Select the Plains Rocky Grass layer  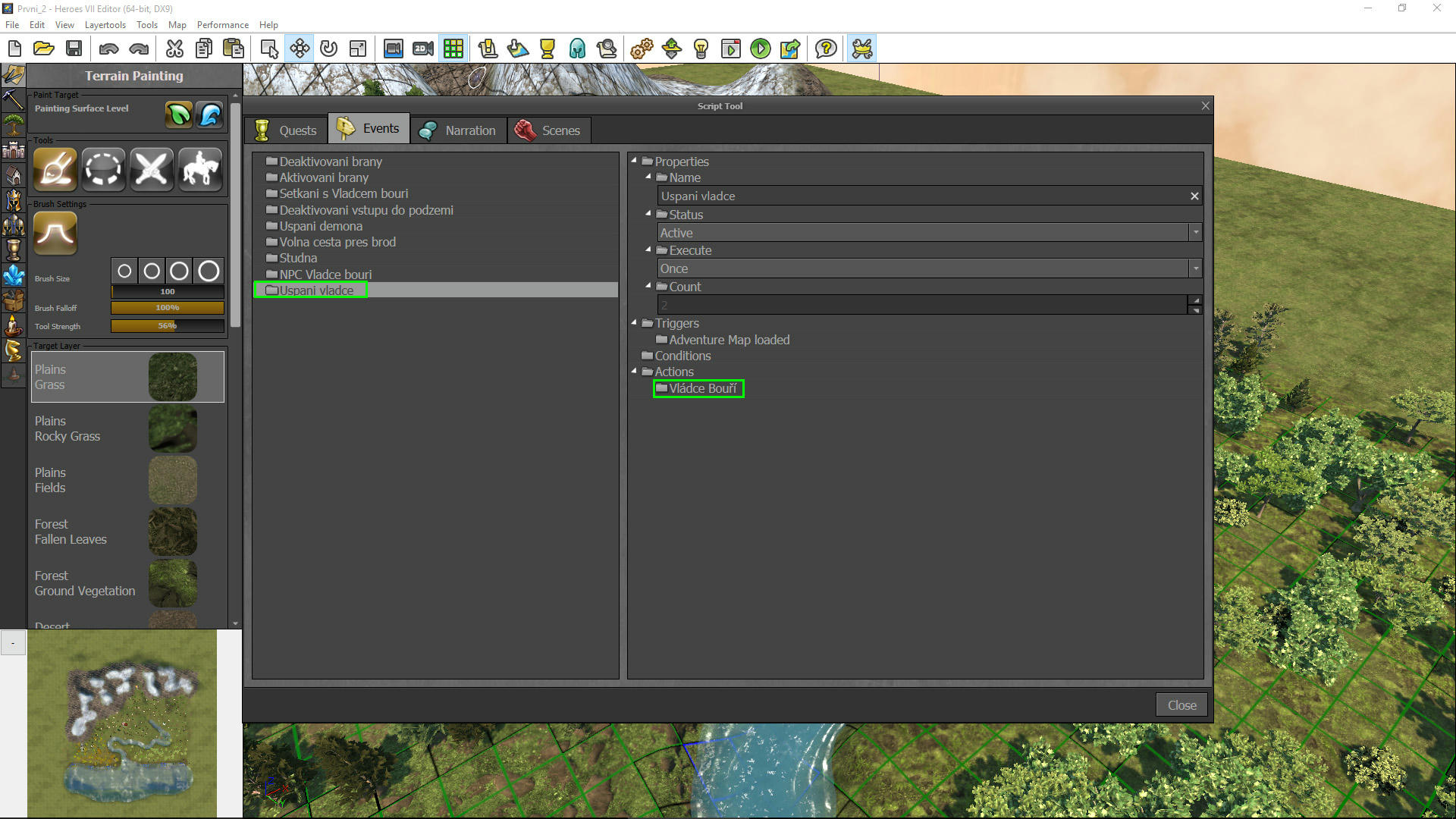coord(127,428)
